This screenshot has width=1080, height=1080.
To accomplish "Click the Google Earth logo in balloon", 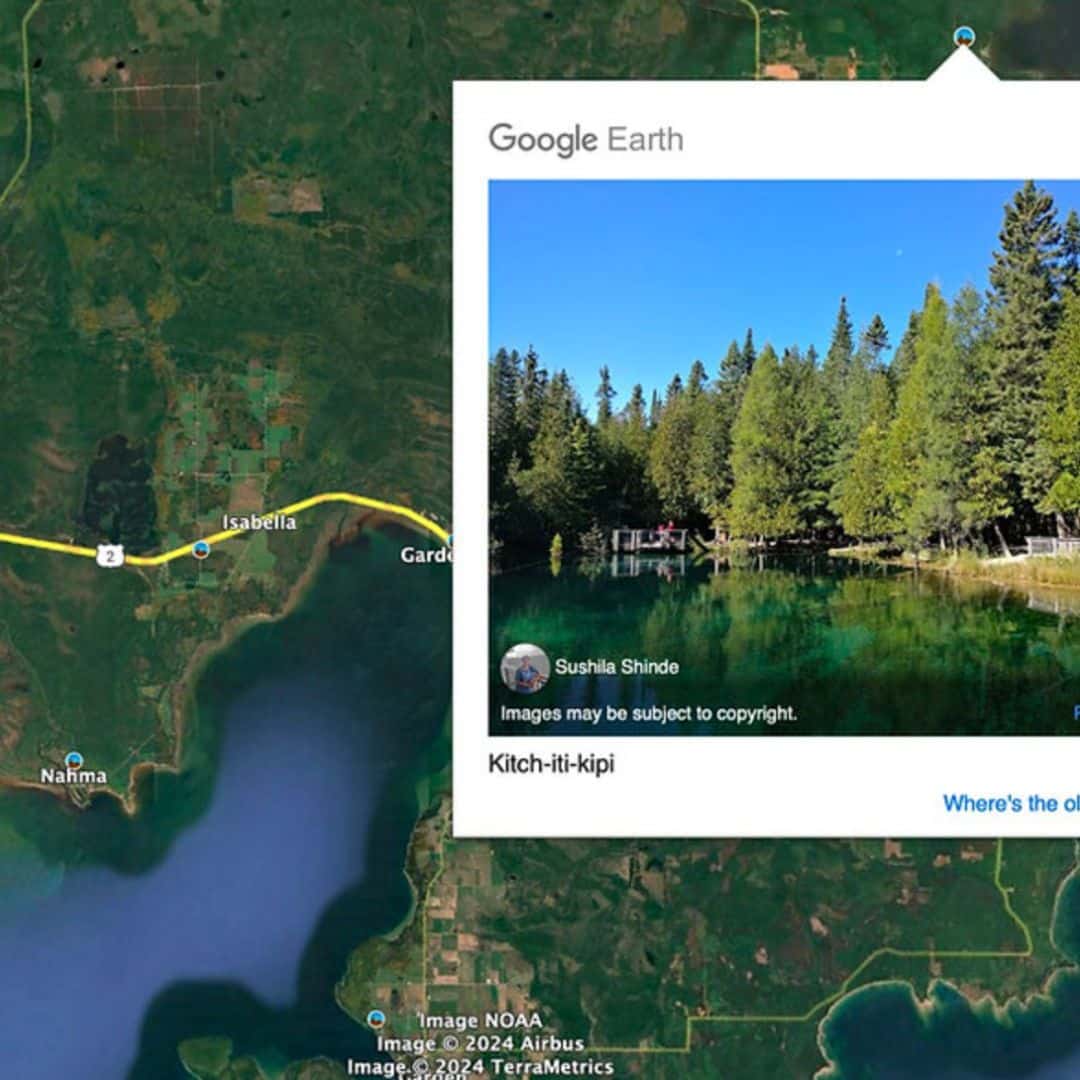I will tap(586, 140).
